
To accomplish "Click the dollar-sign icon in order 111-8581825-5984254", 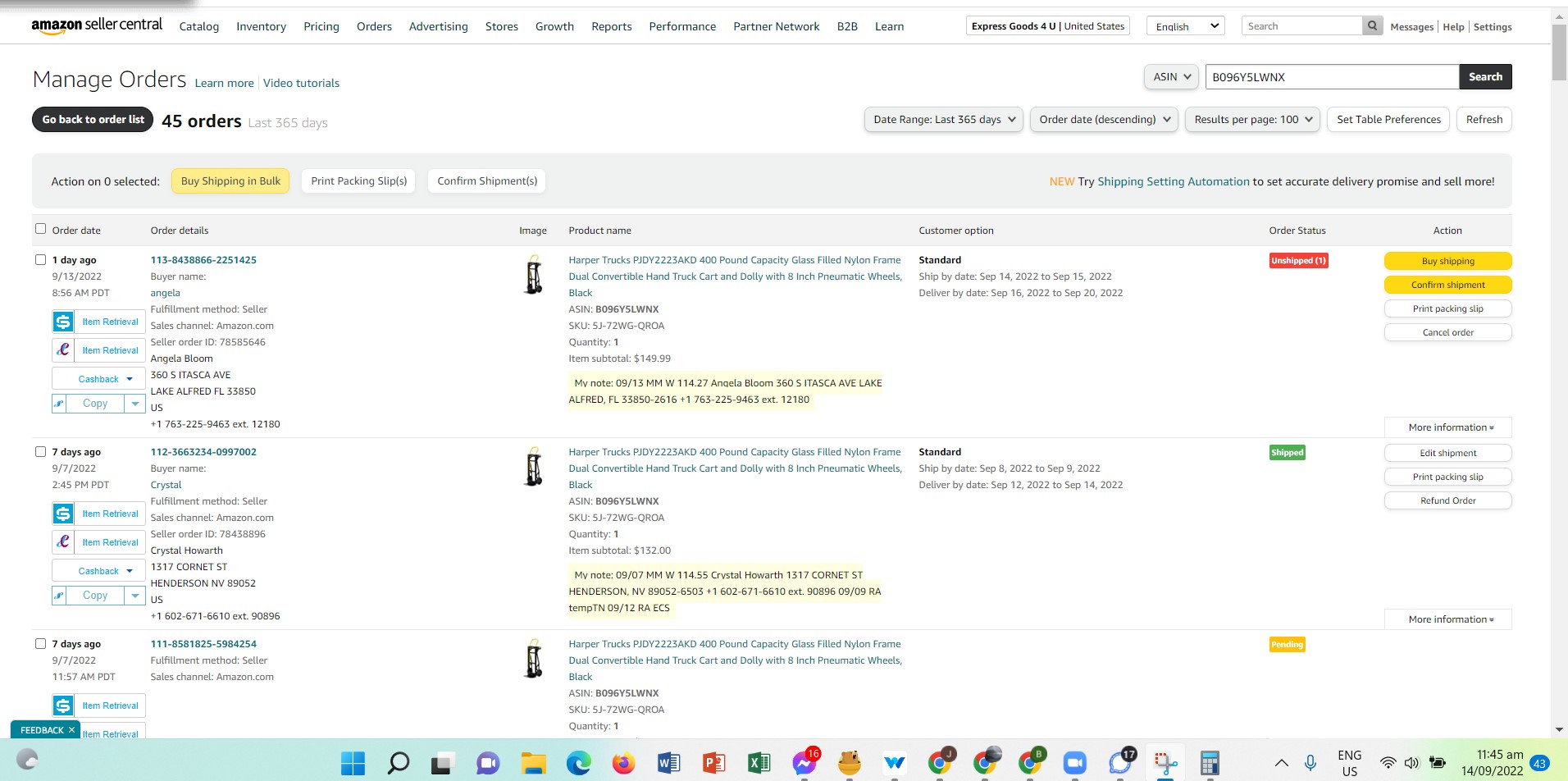I will click(63, 706).
